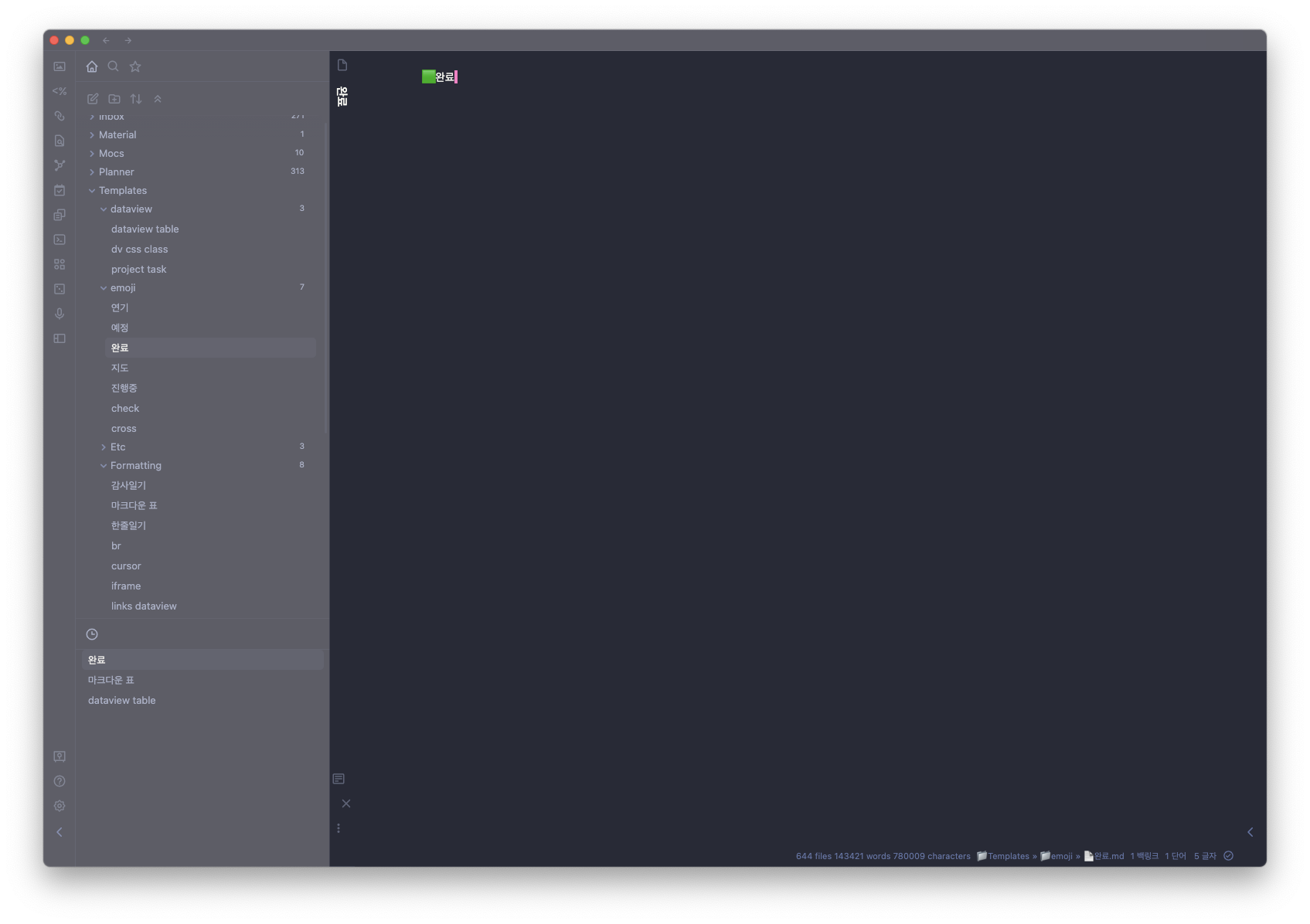Click Templates breadcrumb in status bar
1310x924 pixels.
pyautogui.click(x=1003, y=856)
